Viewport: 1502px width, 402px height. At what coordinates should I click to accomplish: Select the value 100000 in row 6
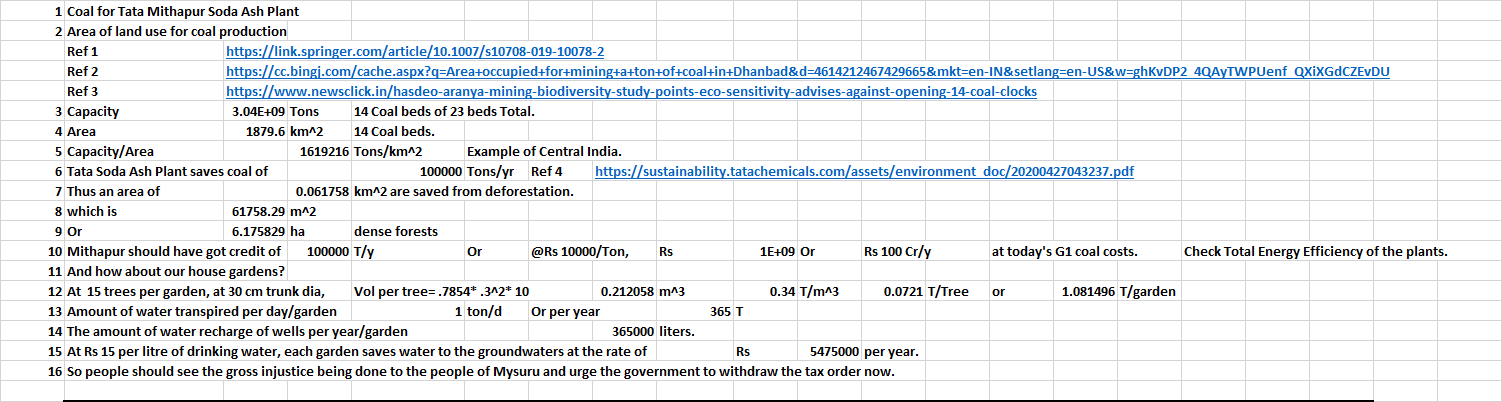(x=440, y=171)
